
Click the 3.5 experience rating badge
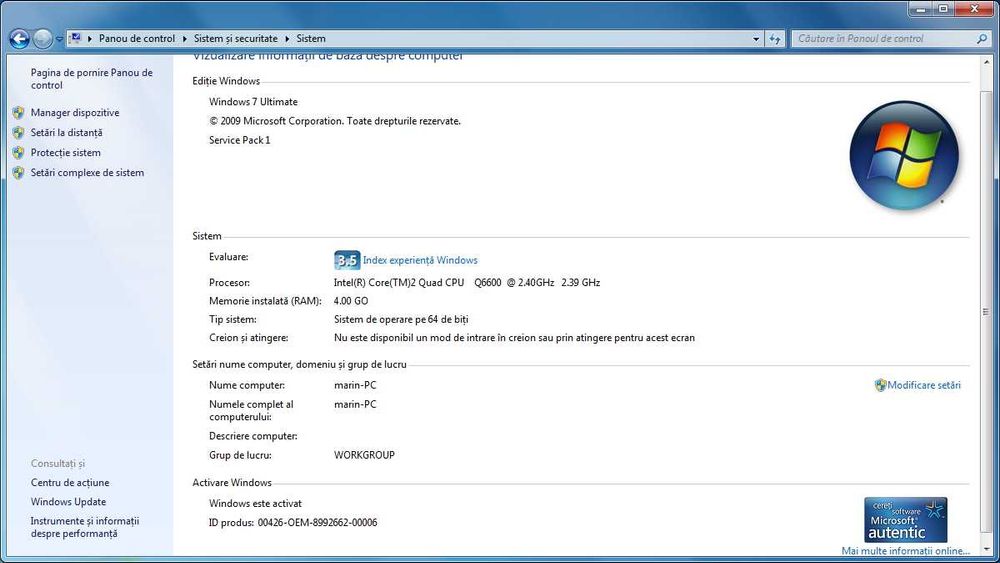347,260
